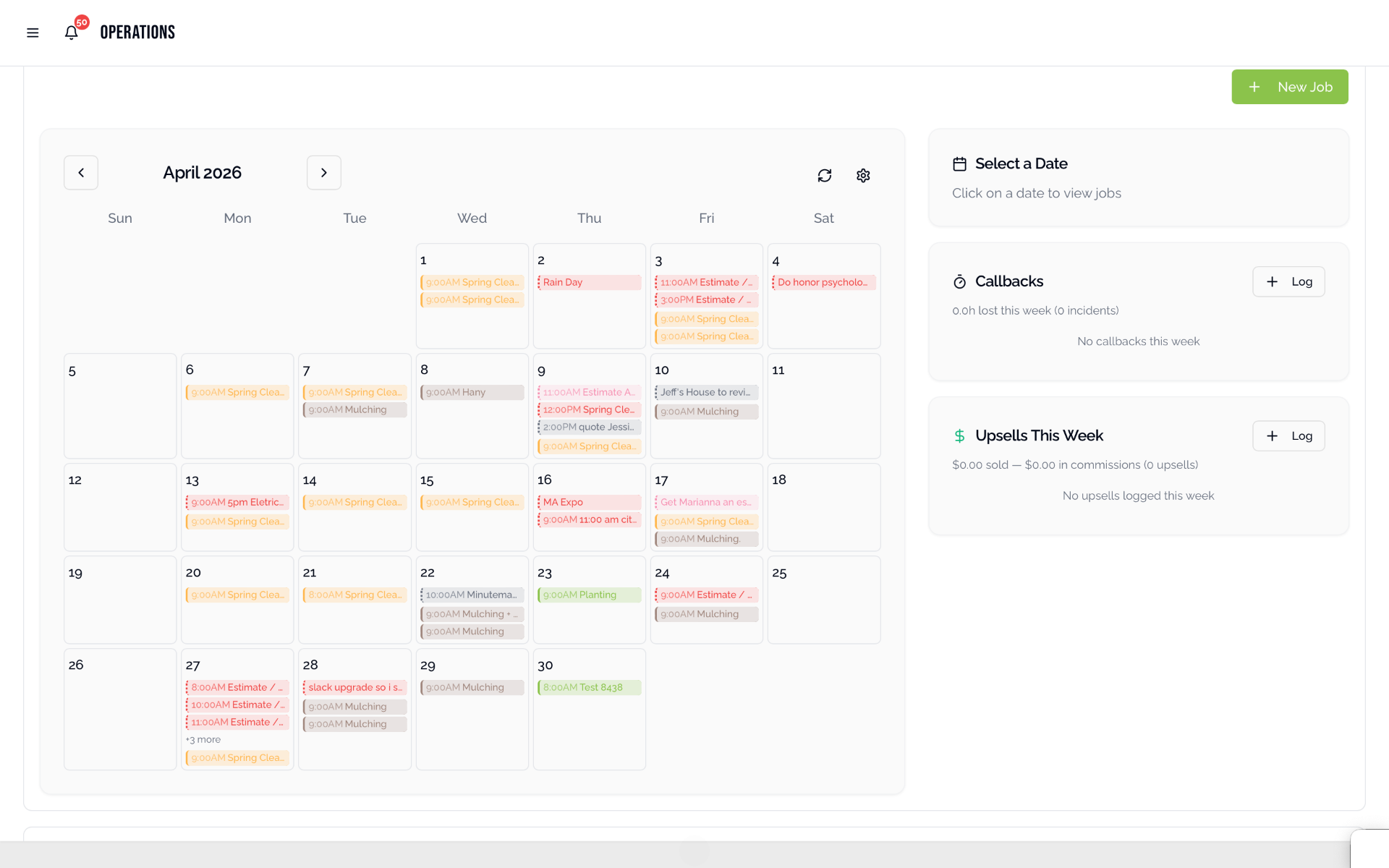This screenshot has height=868, width=1389.
Task: Create a New Job
Action: pyautogui.click(x=1290, y=87)
